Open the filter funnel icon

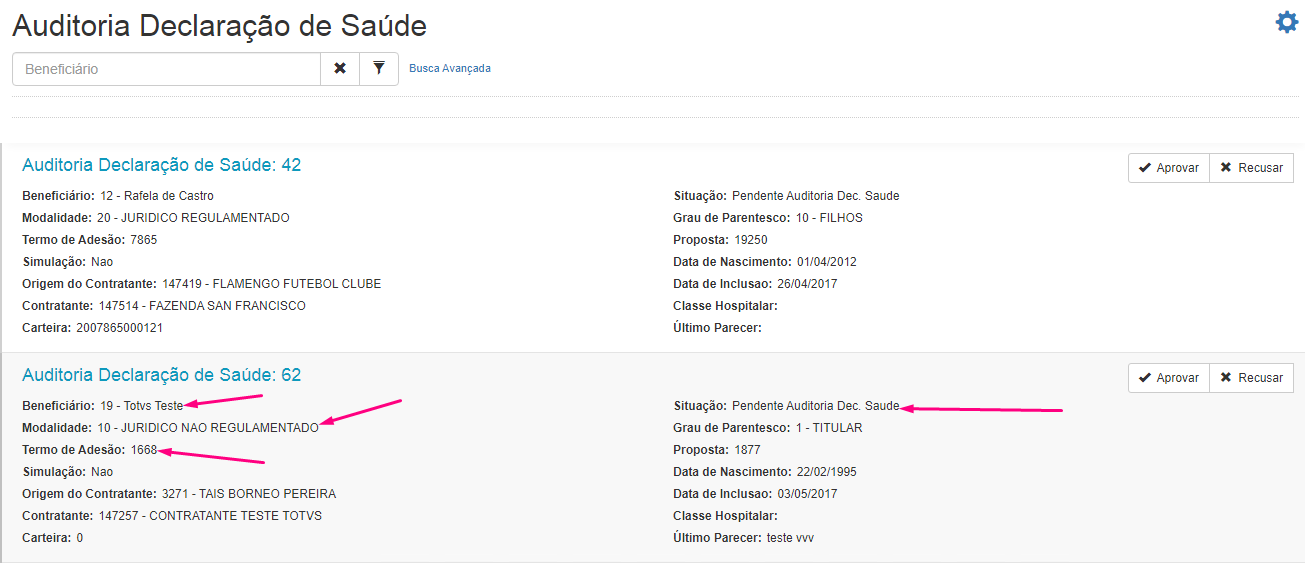(x=379, y=69)
